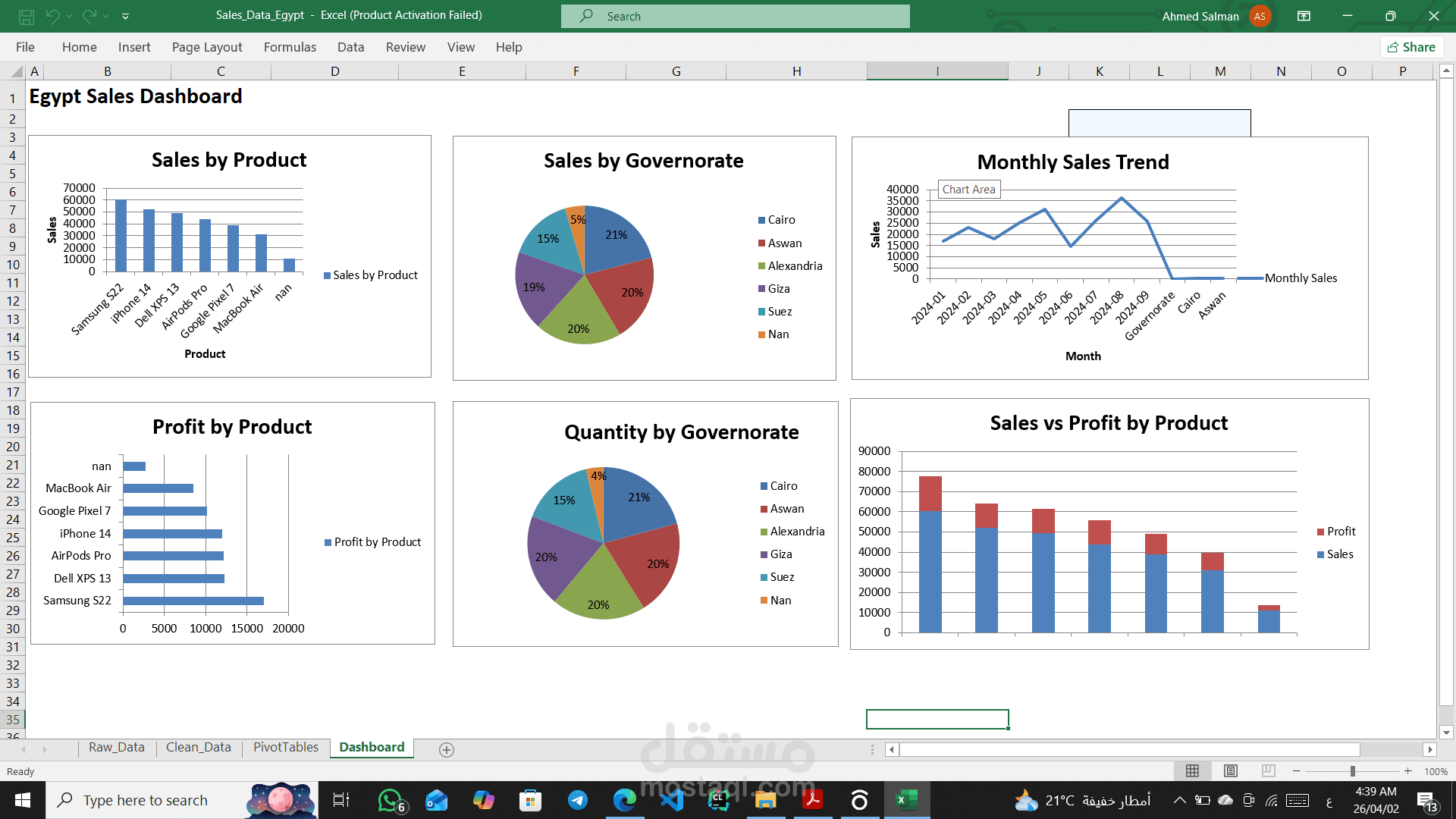Screen dimensions: 1456x819
Task: Add a new sheet with plus icon
Action: [447, 750]
